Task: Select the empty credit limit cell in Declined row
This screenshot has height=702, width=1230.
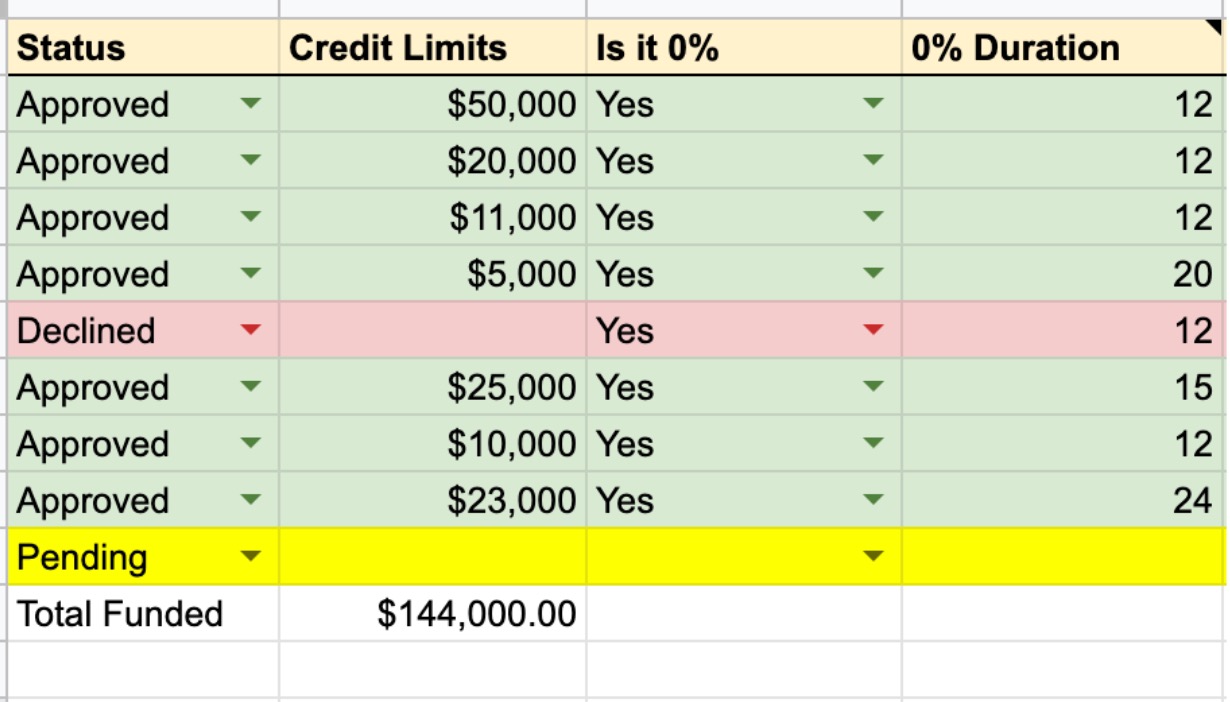Action: [x=432, y=330]
